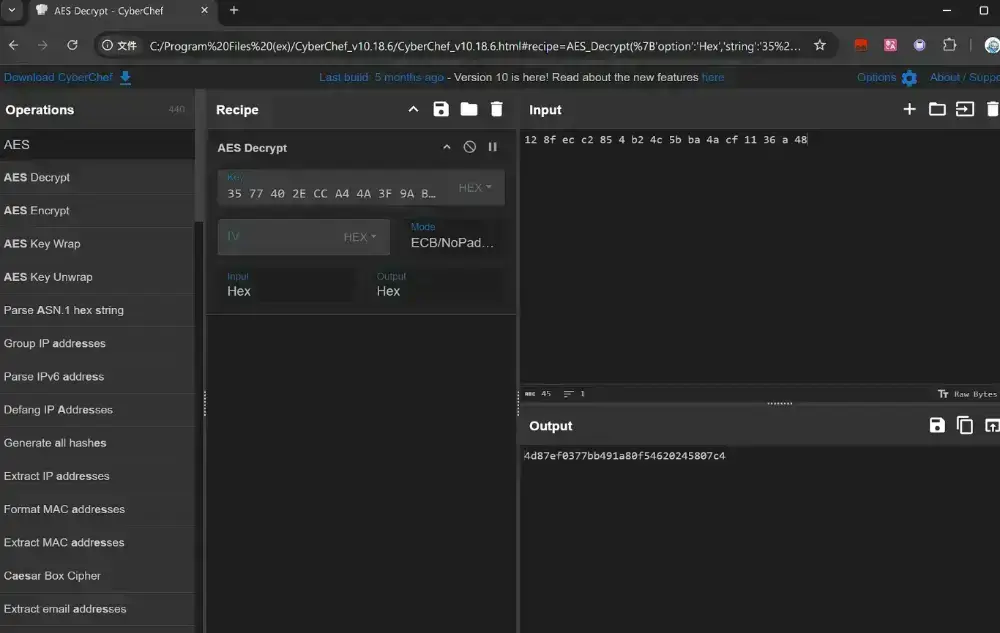
Task: Open file as input icon
Action: pos(965,110)
